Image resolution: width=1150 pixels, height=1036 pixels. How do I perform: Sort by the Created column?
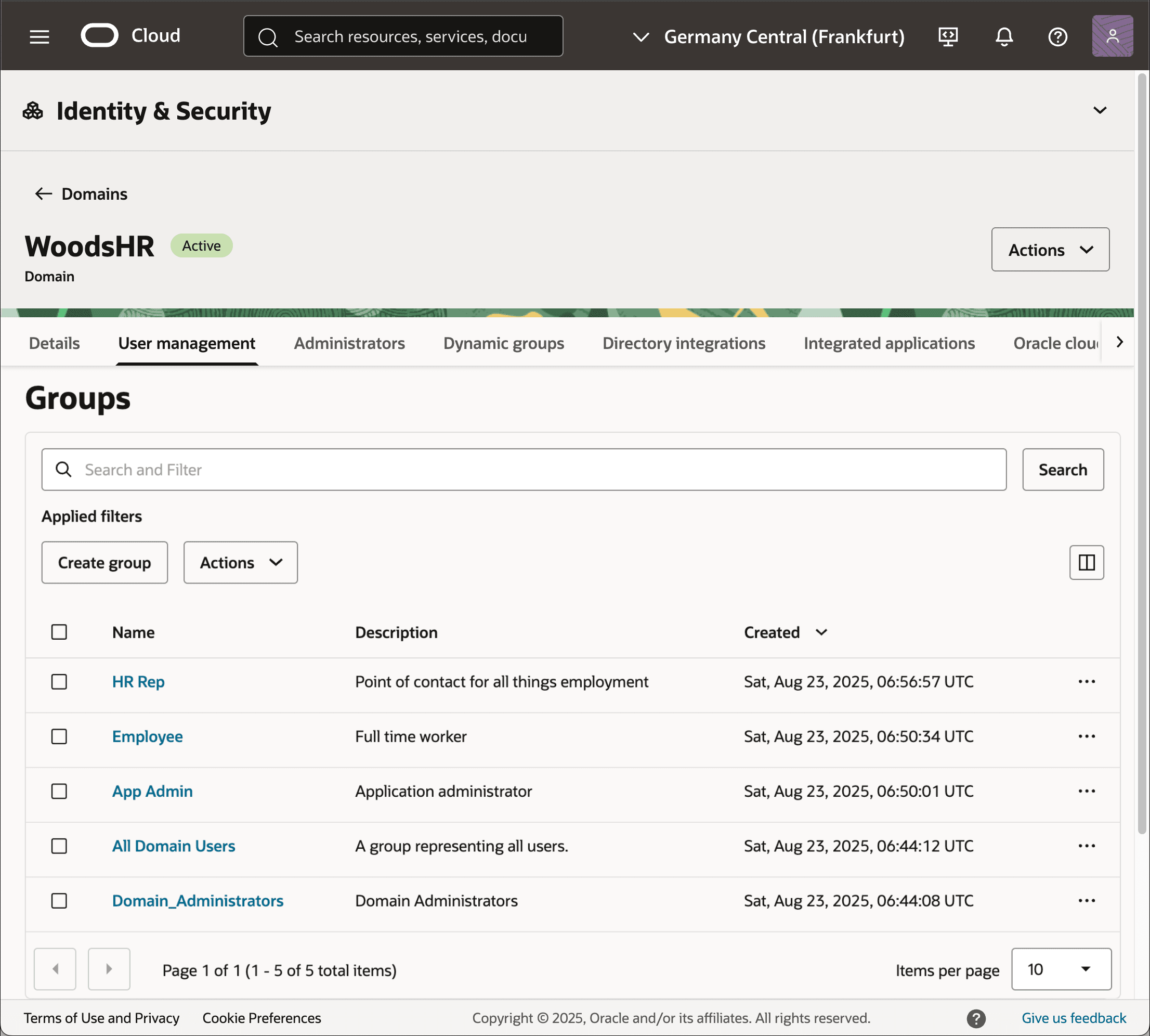coord(785,632)
